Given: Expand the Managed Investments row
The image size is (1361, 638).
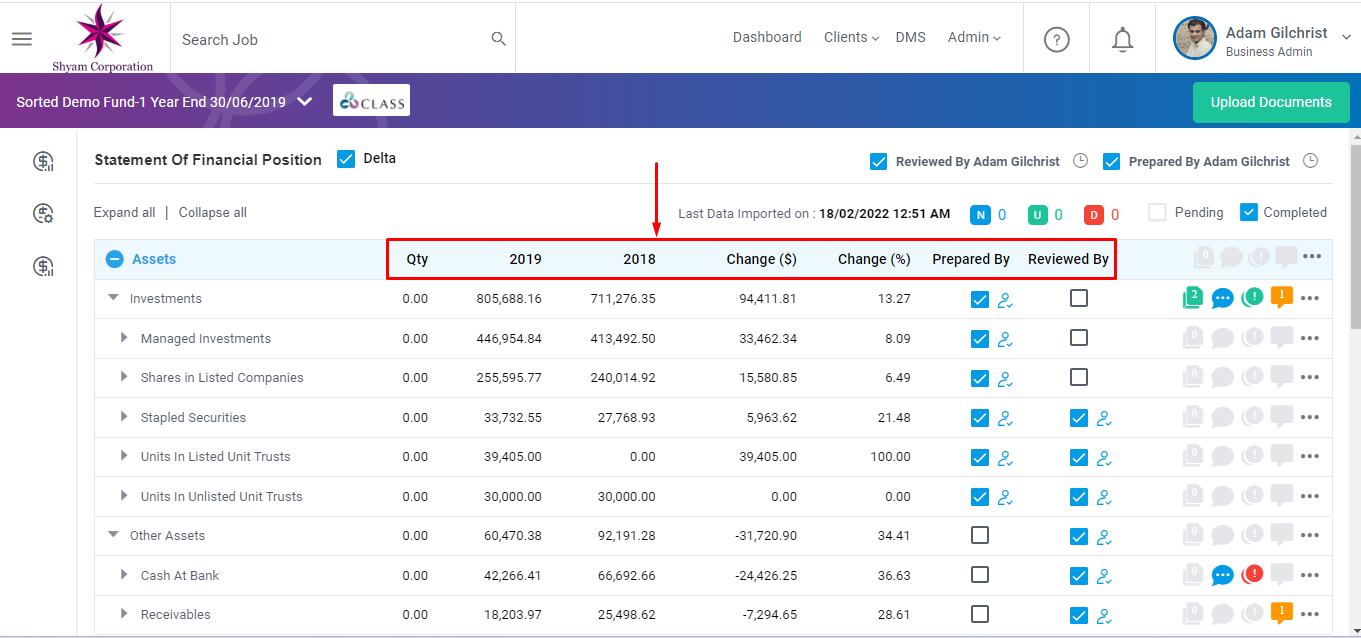Looking at the screenshot, I should coord(124,338).
